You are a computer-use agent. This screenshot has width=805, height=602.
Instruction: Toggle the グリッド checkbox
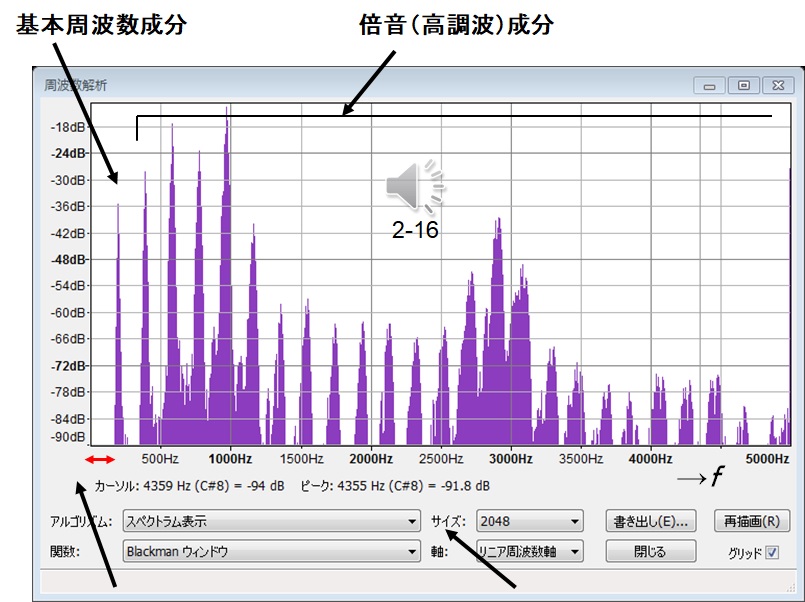click(x=771, y=552)
